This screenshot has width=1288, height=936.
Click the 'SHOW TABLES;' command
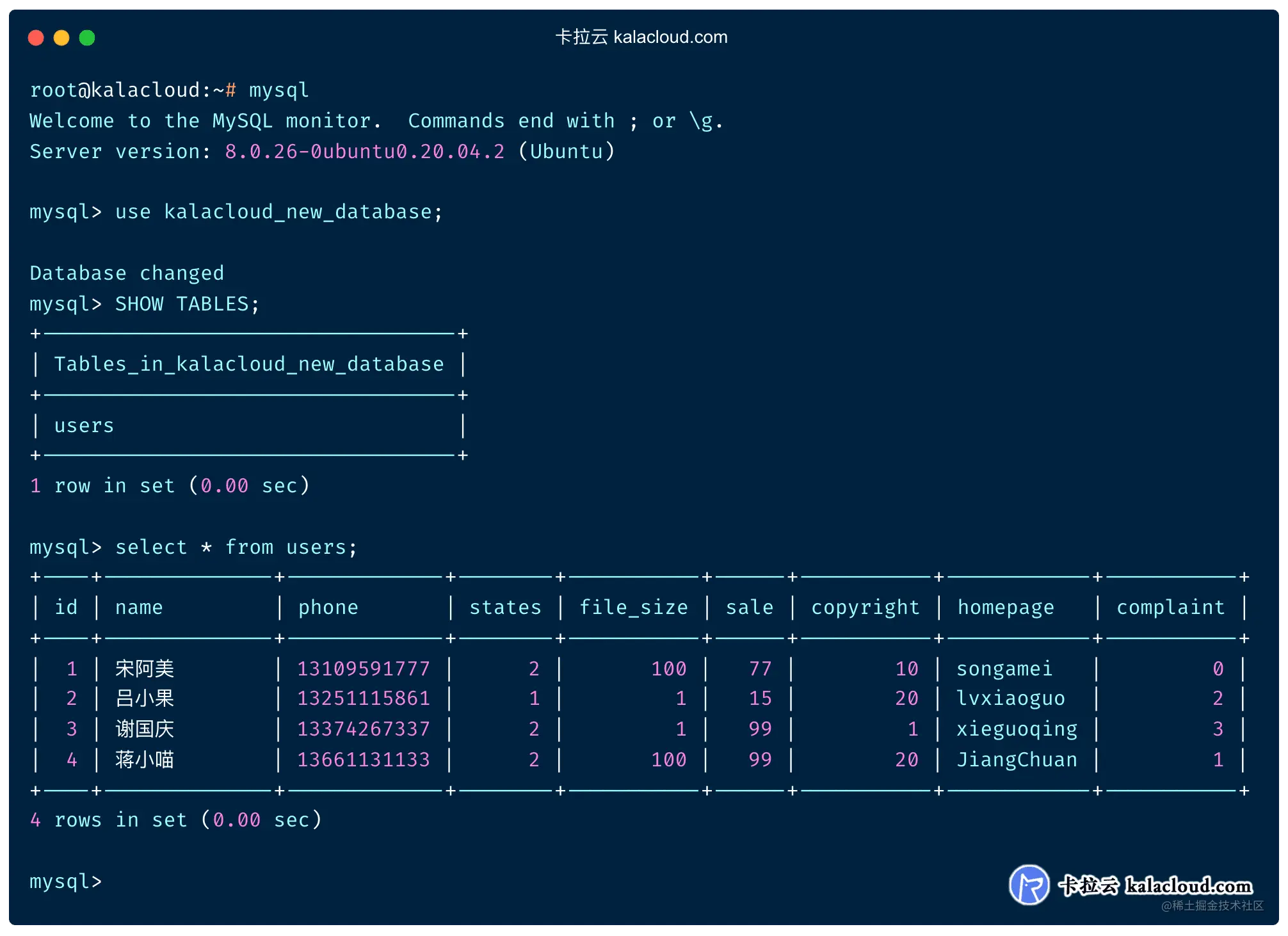(187, 304)
